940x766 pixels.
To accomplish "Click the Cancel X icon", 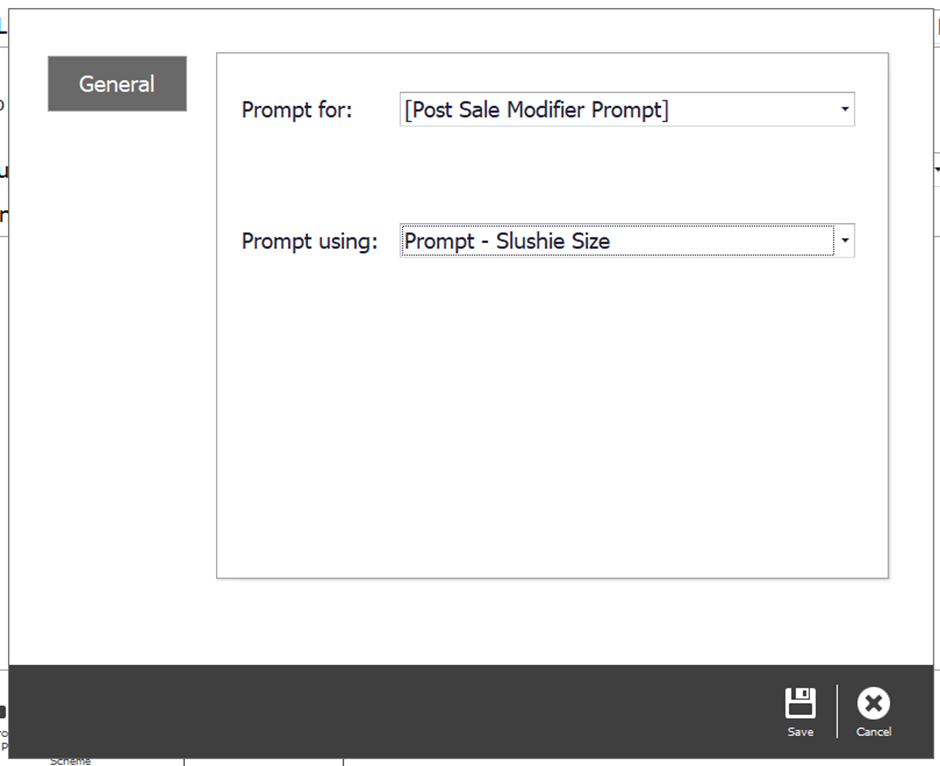I will (873, 702).
